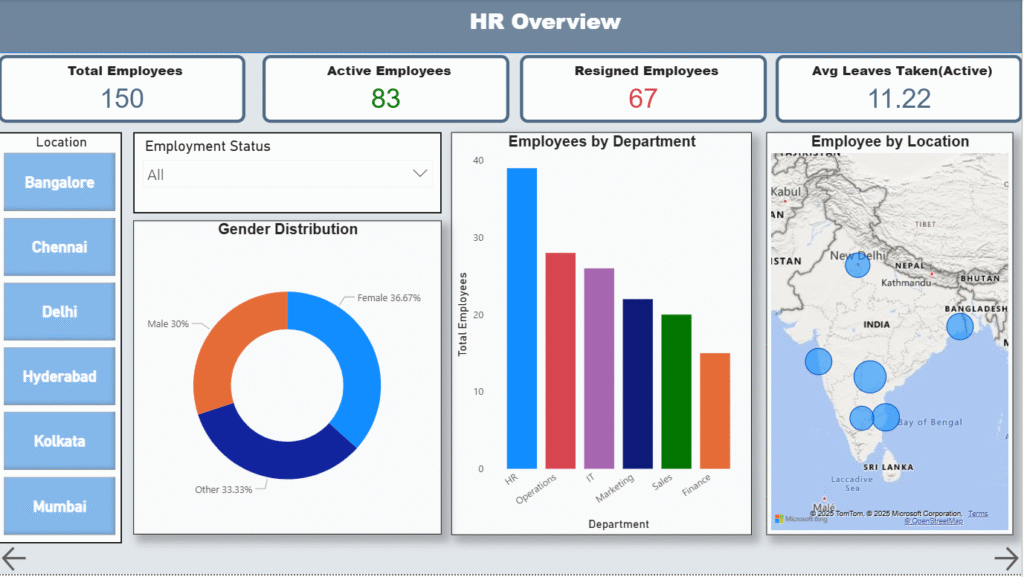Viewport: 1024px width, 577px height.
Task: Open the Terms link on the map
Action: [977, 514]
